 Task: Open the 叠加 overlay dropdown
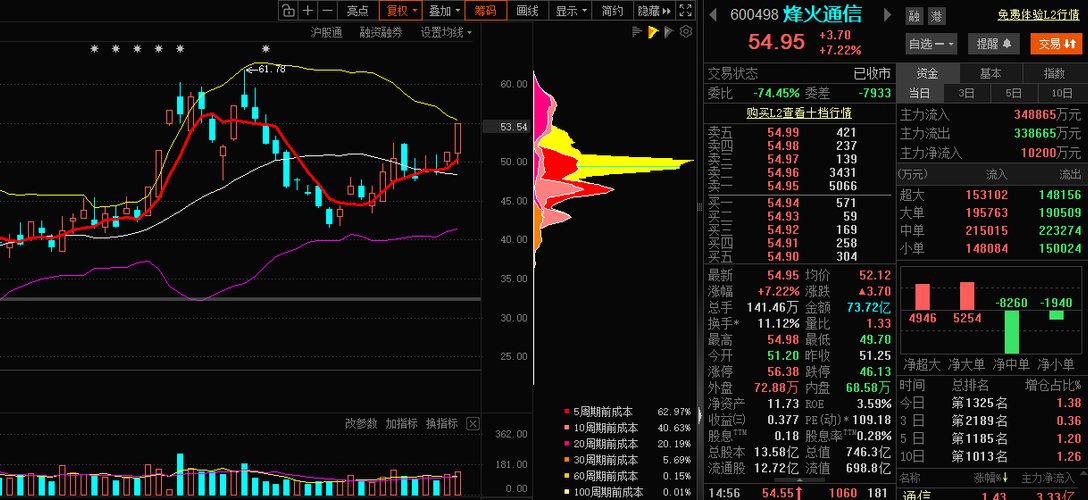(x=444, y=10)
